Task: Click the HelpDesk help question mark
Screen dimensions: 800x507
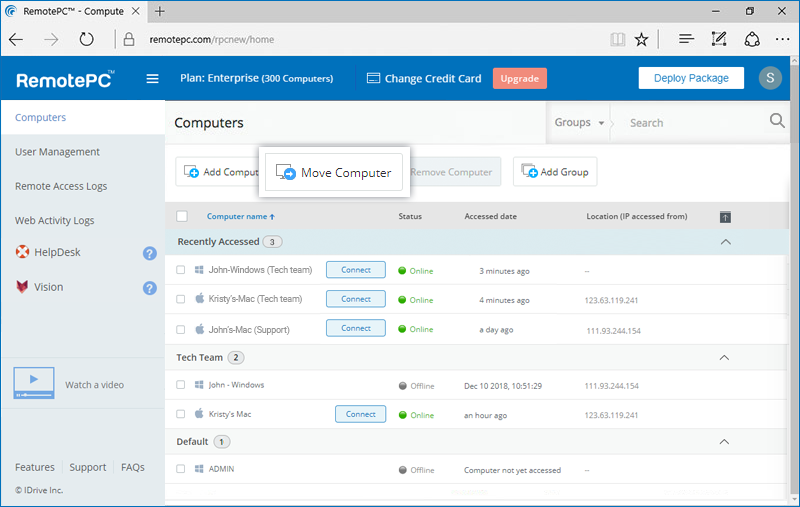Action: click(149, 253)
